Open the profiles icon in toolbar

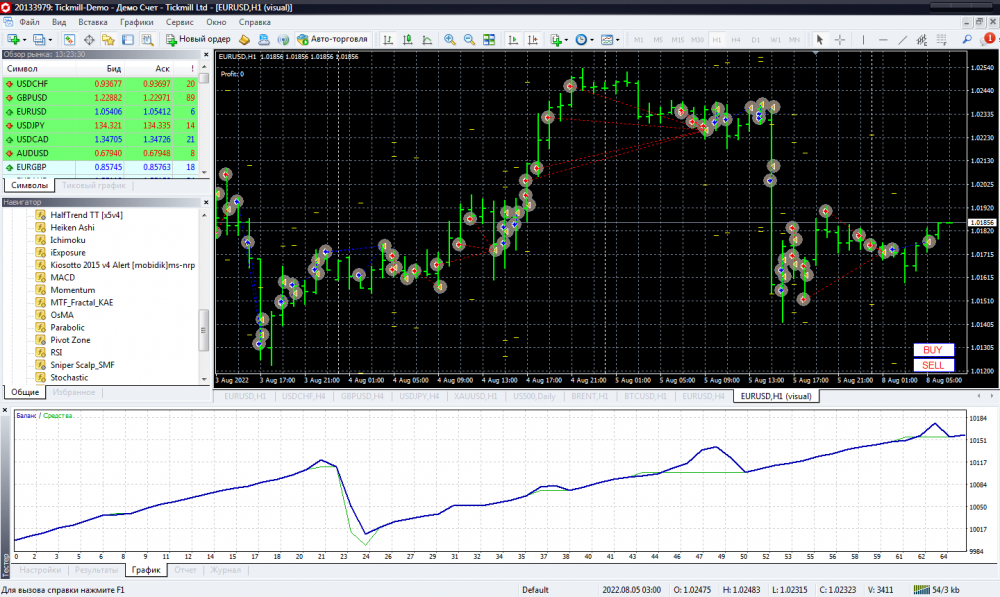click(39, 40)
